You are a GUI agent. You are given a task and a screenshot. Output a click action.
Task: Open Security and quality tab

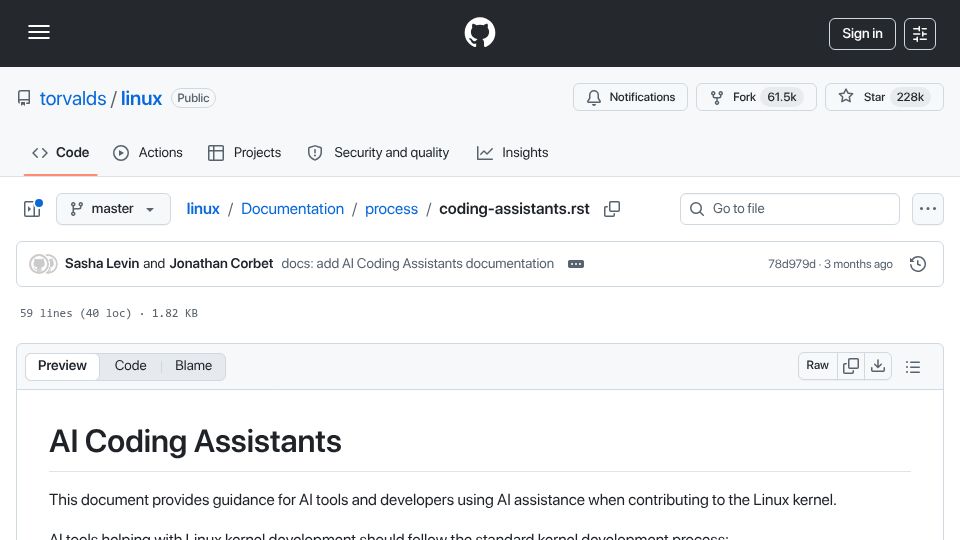[379, 152]
